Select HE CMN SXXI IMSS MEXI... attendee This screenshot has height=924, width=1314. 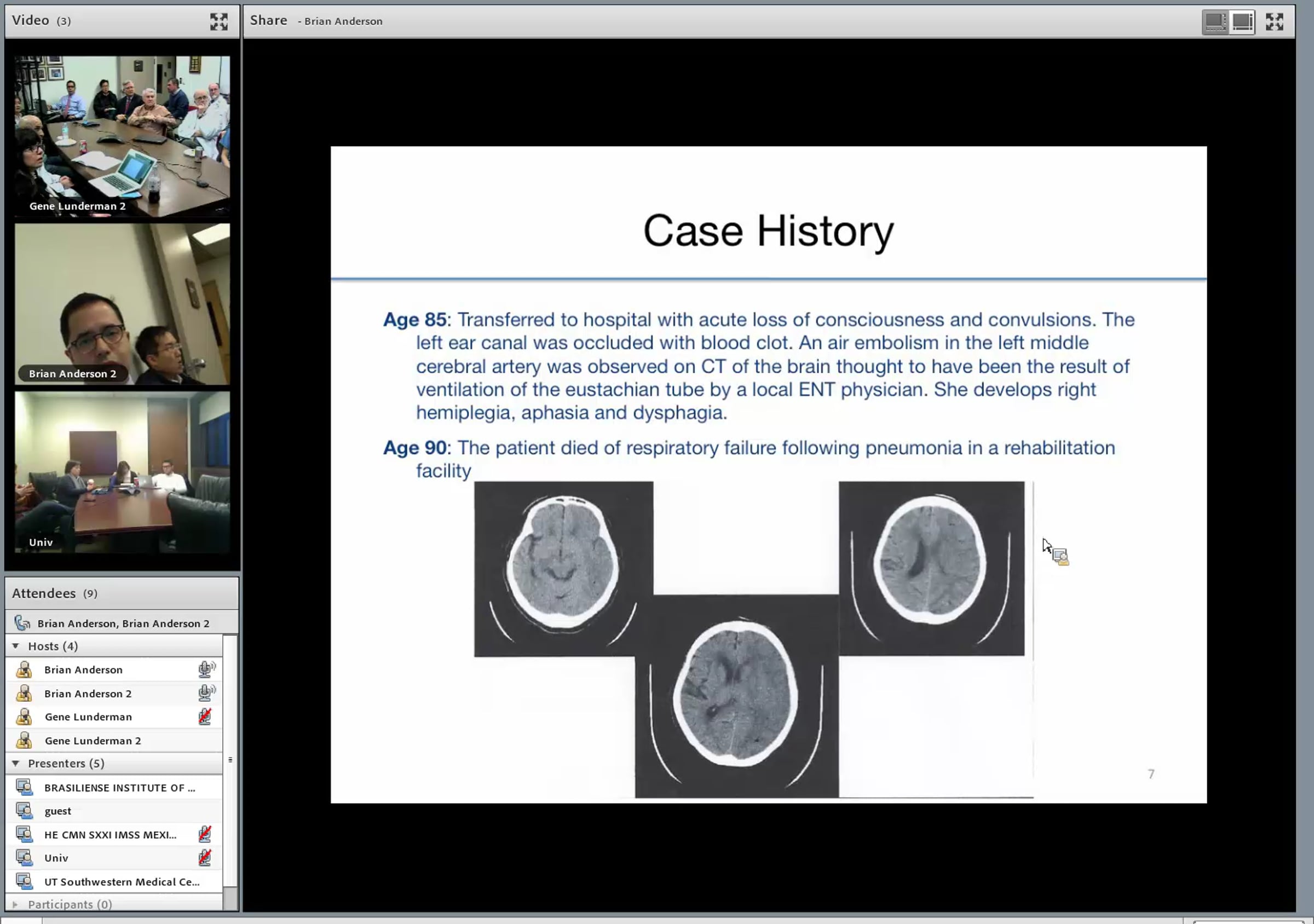click(x=114, y=834)
